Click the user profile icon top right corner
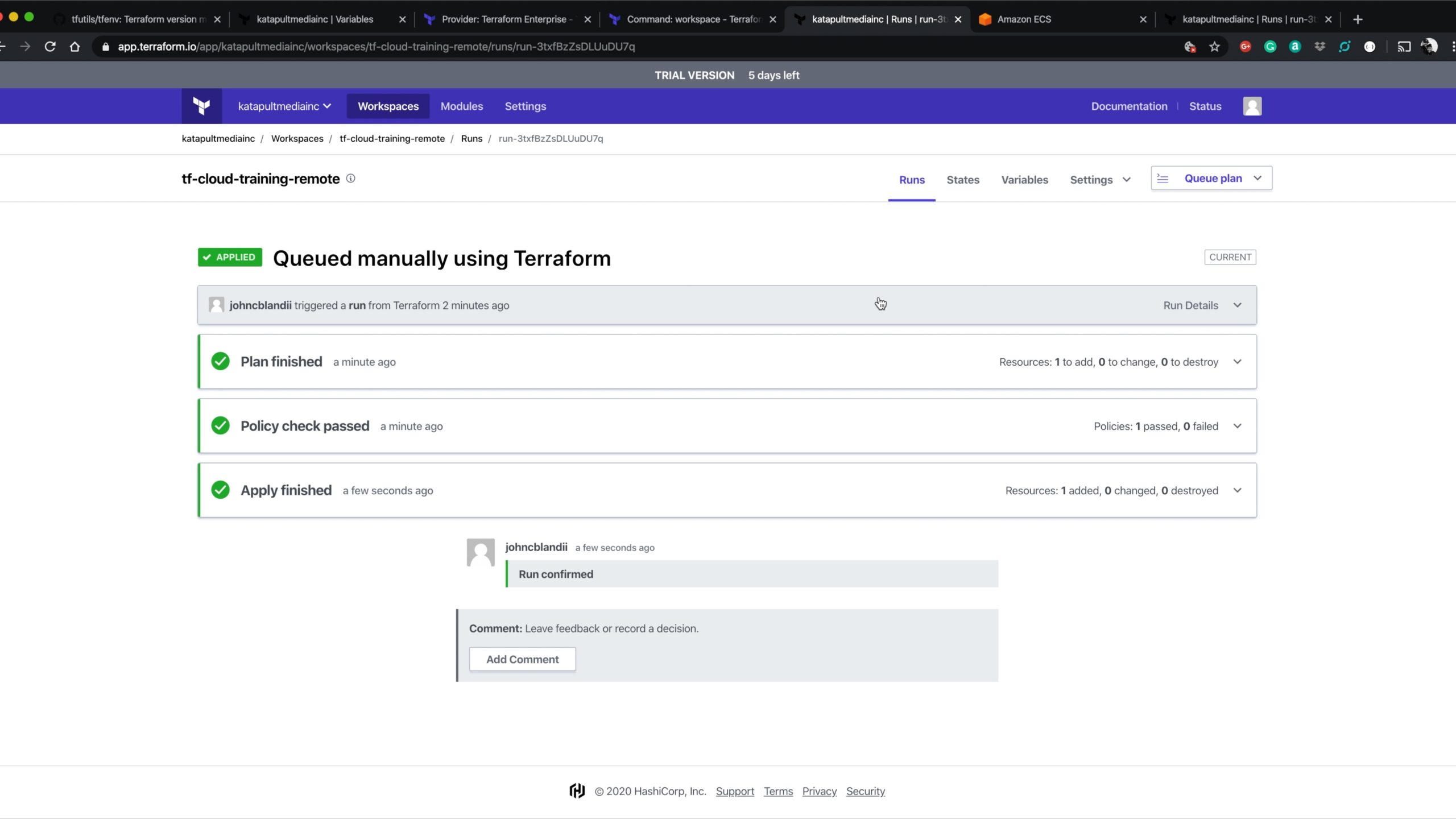 (1252, 106)
